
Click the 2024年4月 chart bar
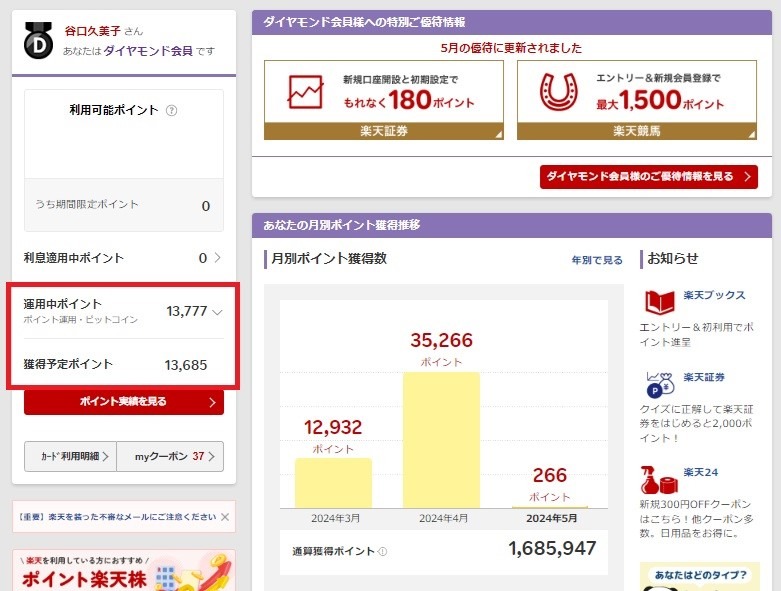[441, 440]
